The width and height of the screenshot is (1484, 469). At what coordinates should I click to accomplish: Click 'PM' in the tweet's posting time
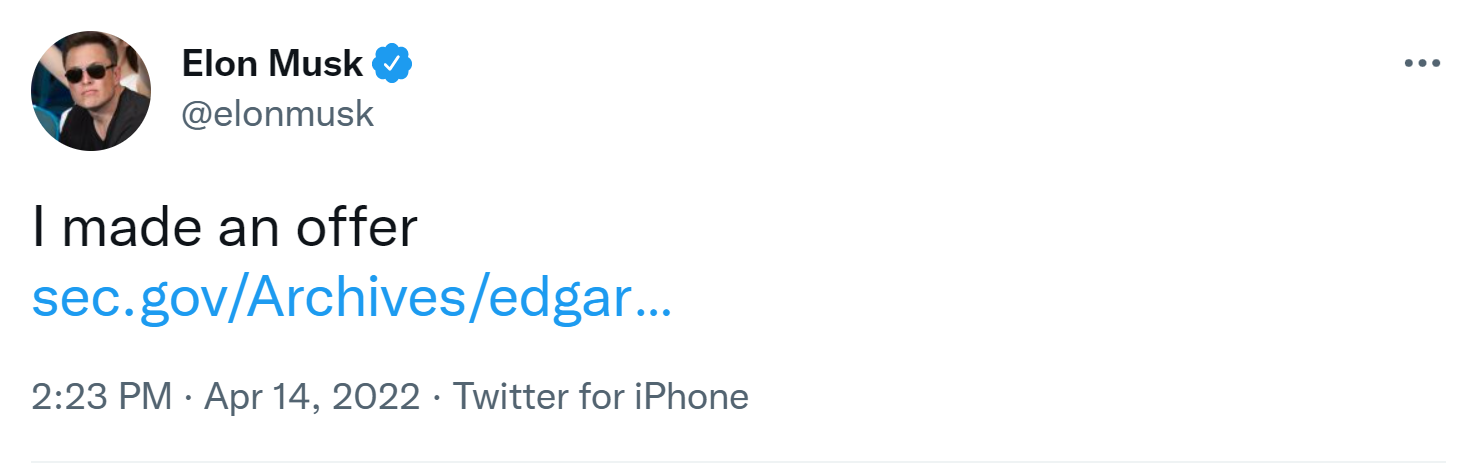click(146, 397)
